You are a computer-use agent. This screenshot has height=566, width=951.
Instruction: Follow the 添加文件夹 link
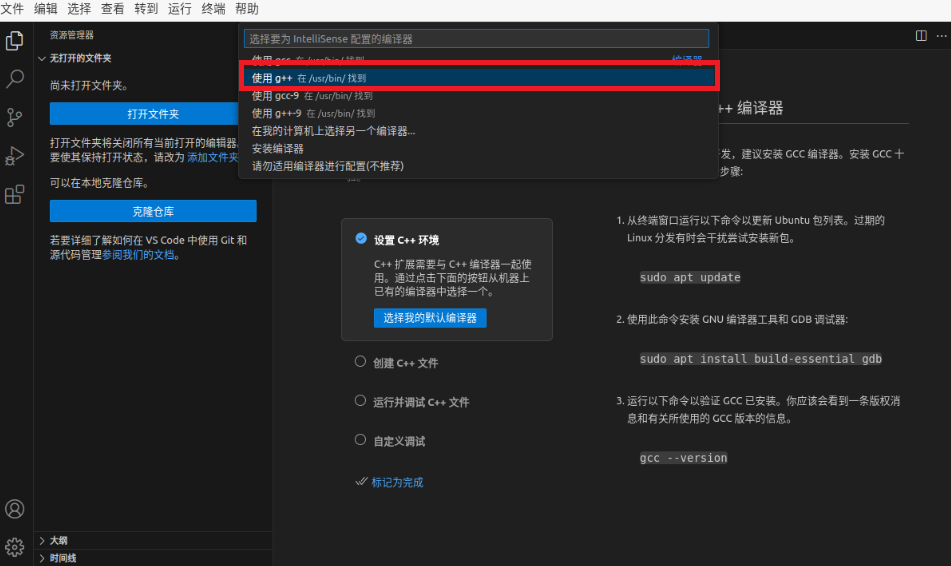pos(213,158)
